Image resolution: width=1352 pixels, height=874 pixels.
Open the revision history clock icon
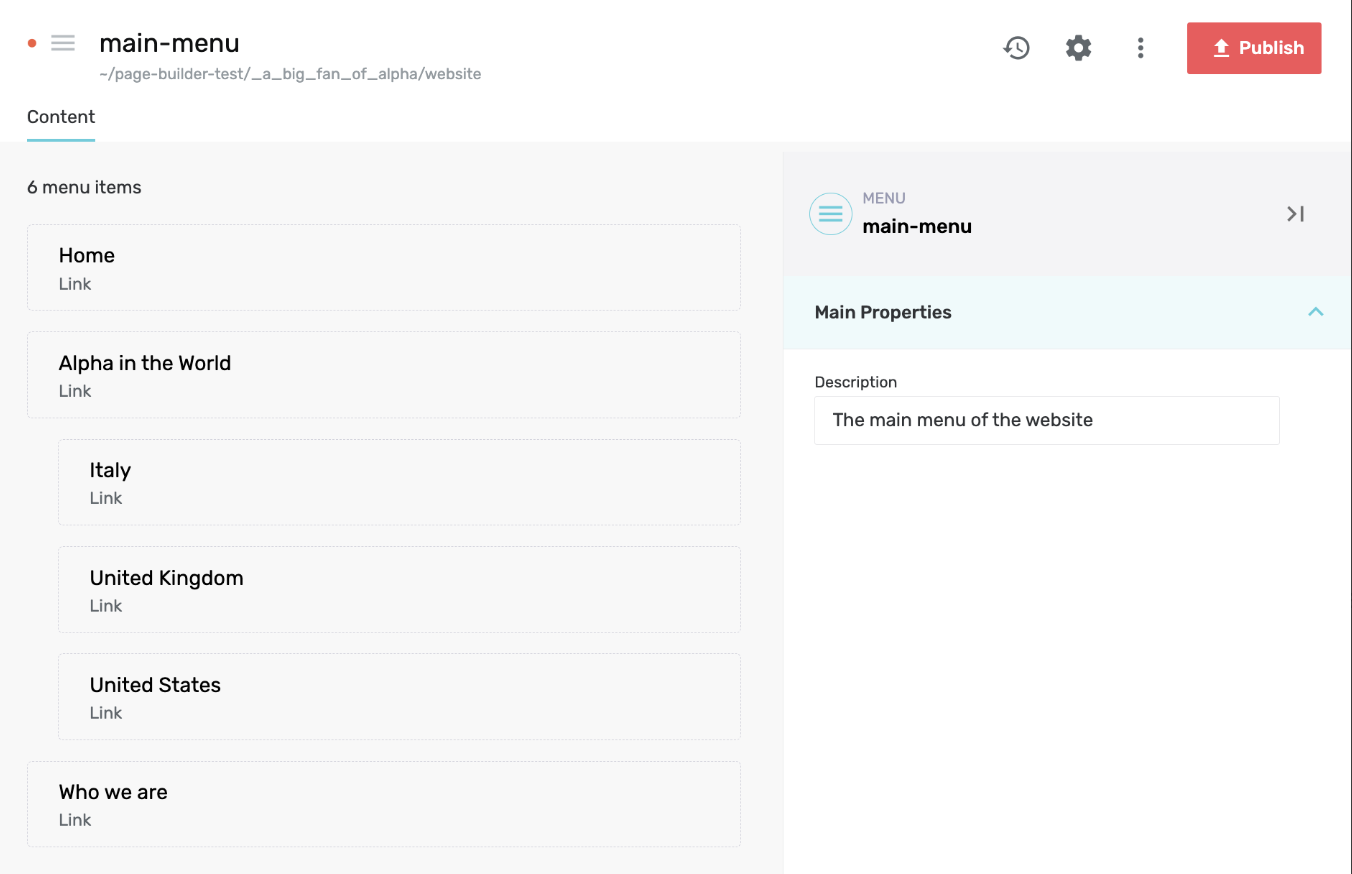click(x=1016, y=47)
